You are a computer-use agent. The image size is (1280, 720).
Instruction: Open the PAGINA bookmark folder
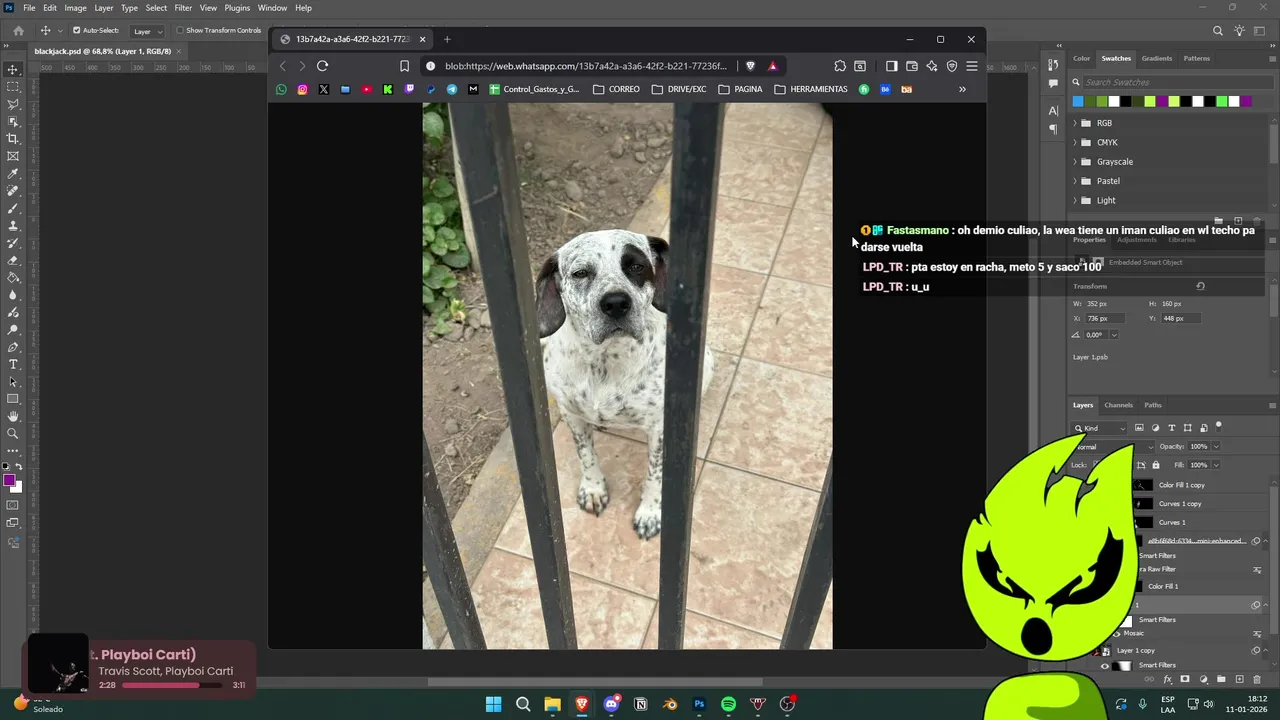(740, 89)
